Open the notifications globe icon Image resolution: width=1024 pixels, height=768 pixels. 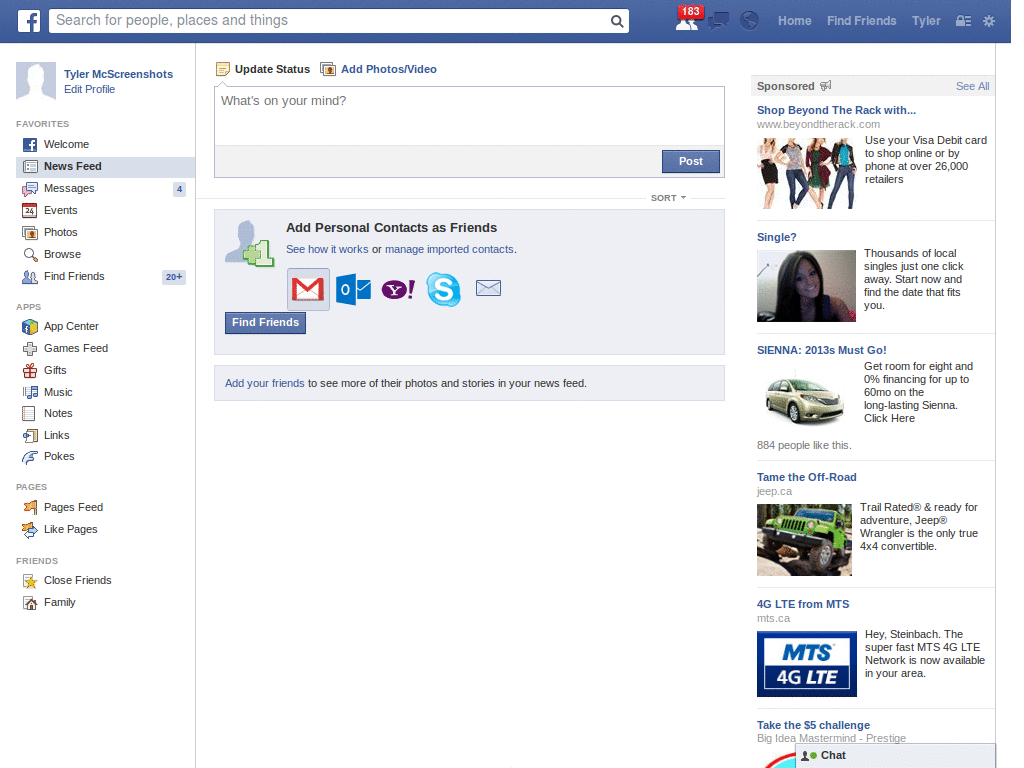(750, 21)
